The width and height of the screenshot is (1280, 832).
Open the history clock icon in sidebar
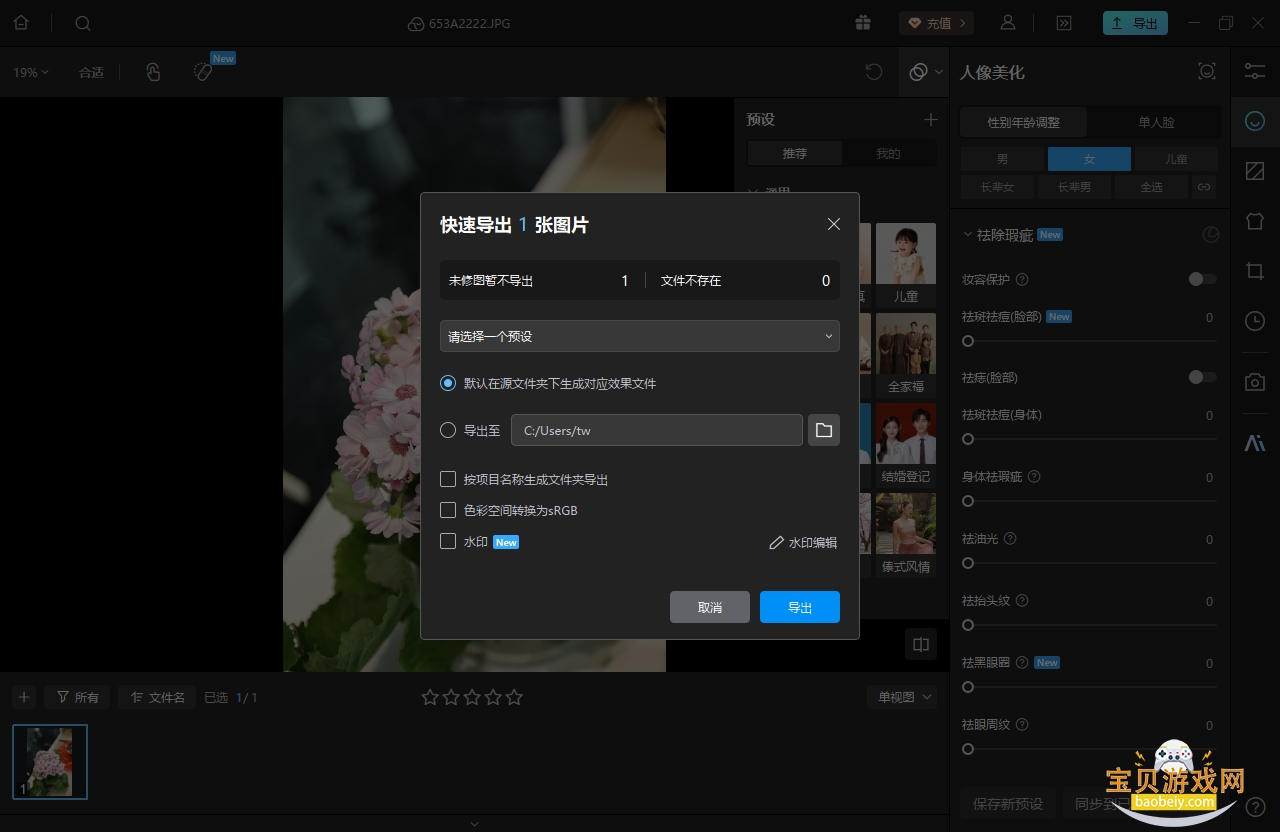(x=1255, y=321)
